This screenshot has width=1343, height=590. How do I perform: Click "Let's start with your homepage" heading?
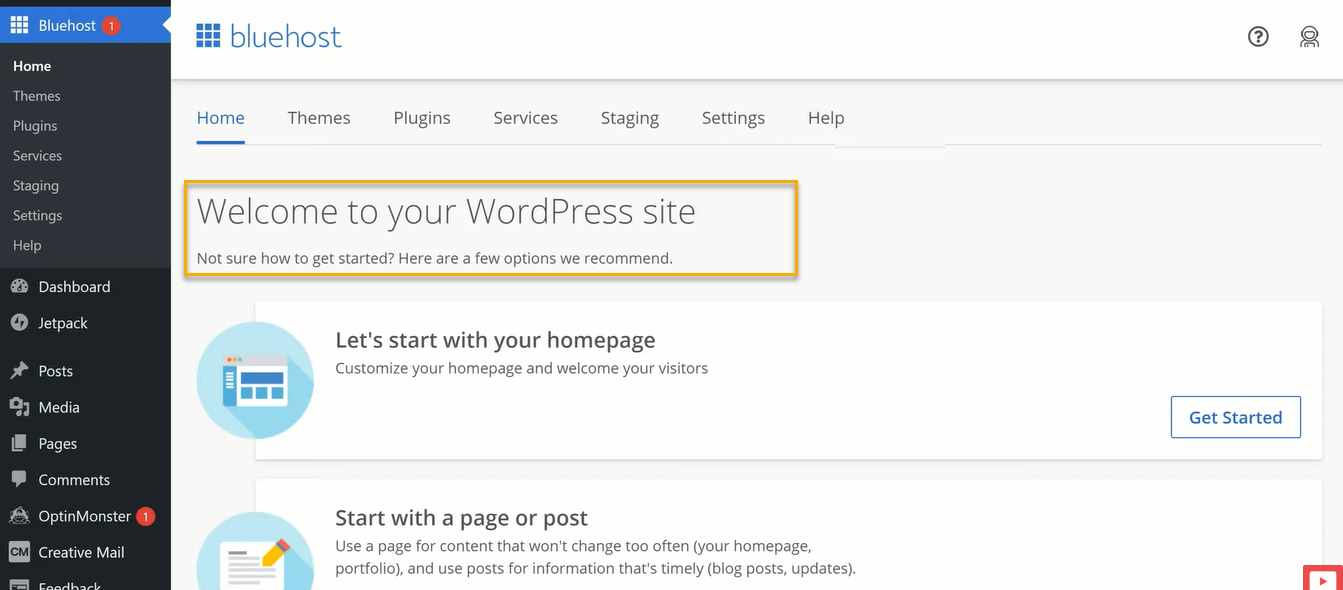pyautogui.click(x=495, y=340)
